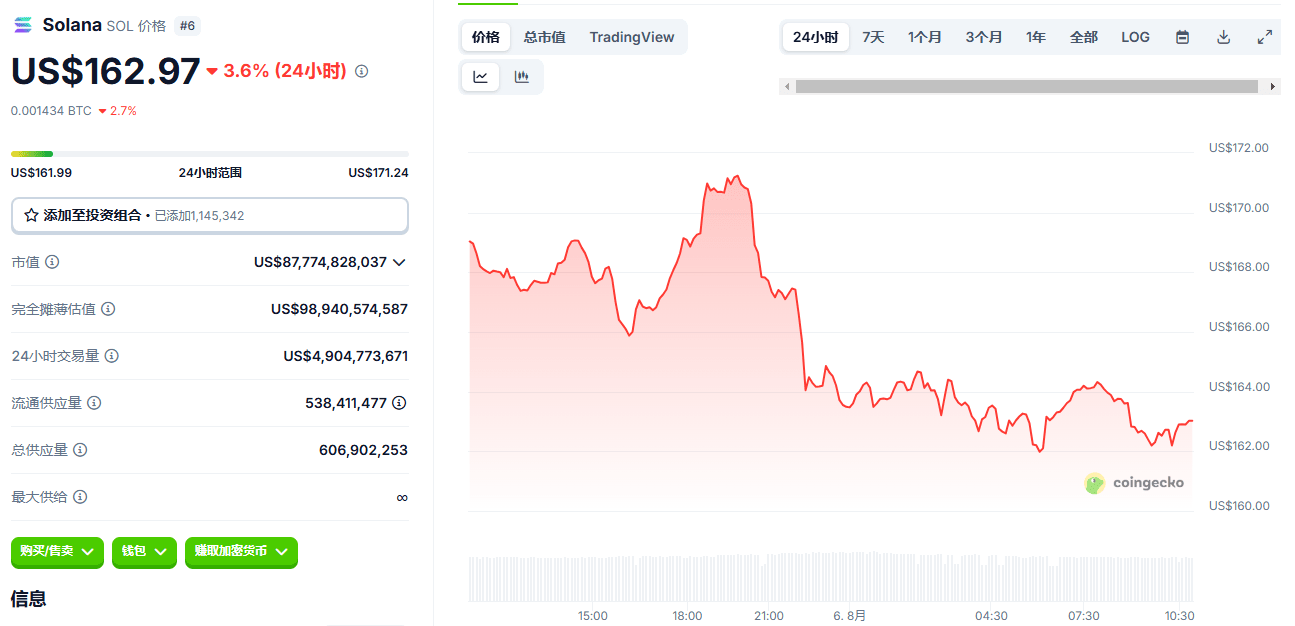Open info icon beside 538,411,477 value
This screenshot has height=626, width=1295.
click(399, 403)
